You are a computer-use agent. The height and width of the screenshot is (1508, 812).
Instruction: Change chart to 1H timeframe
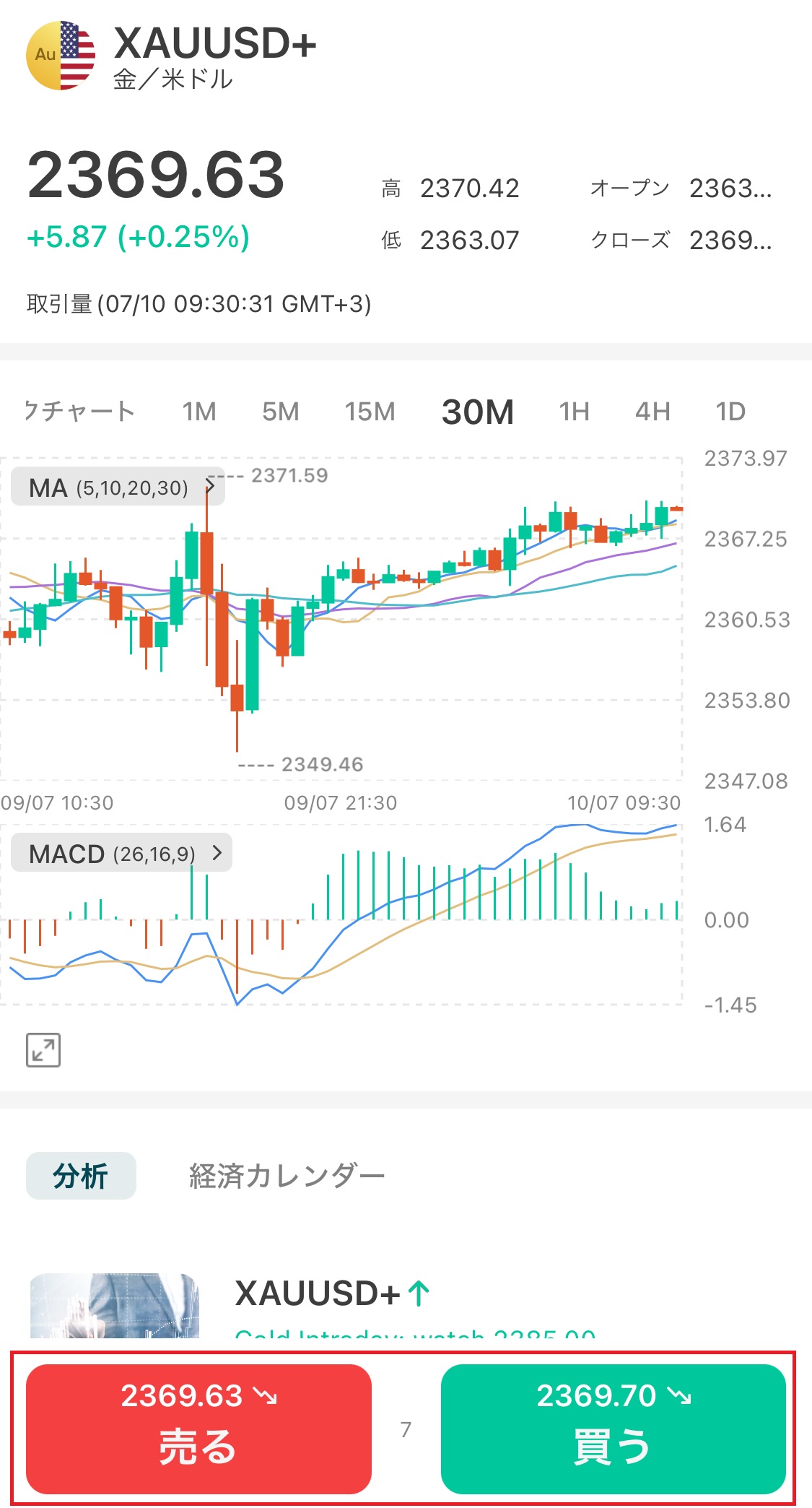(x=574, y=412)
